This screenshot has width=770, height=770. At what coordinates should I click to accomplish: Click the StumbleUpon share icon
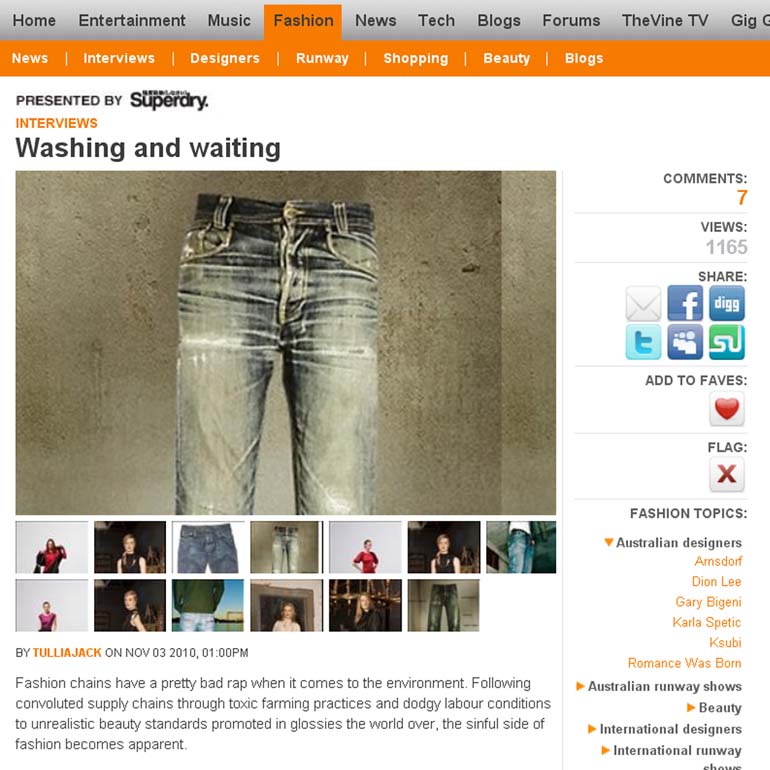coord(727,342)
